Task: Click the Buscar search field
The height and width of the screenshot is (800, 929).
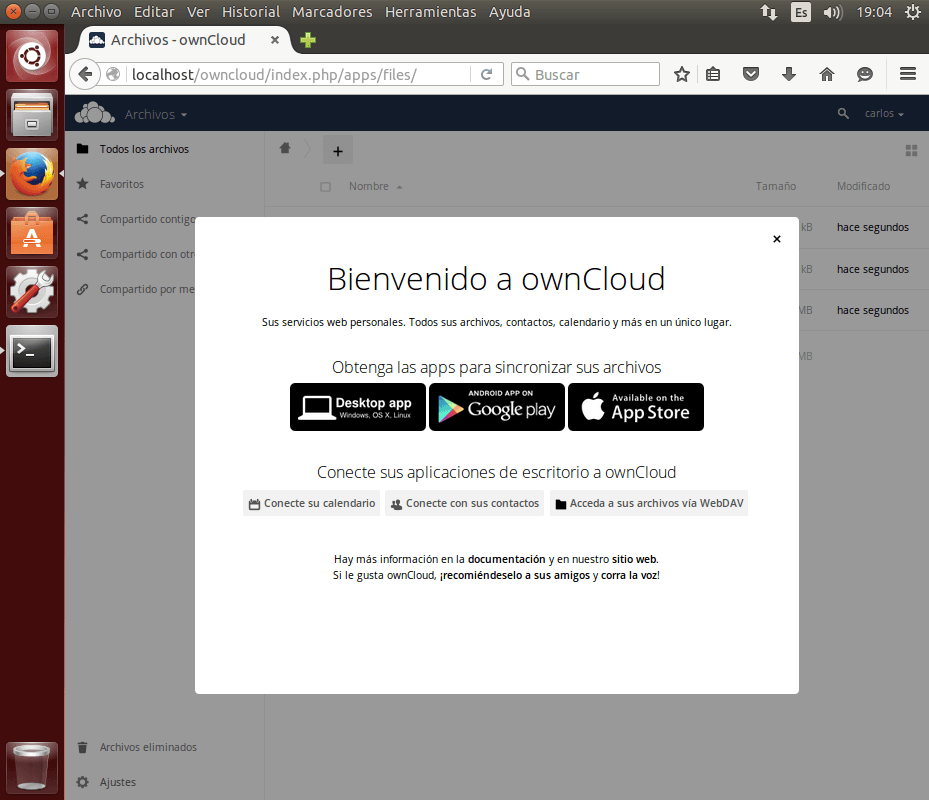Action: [585, 74]
